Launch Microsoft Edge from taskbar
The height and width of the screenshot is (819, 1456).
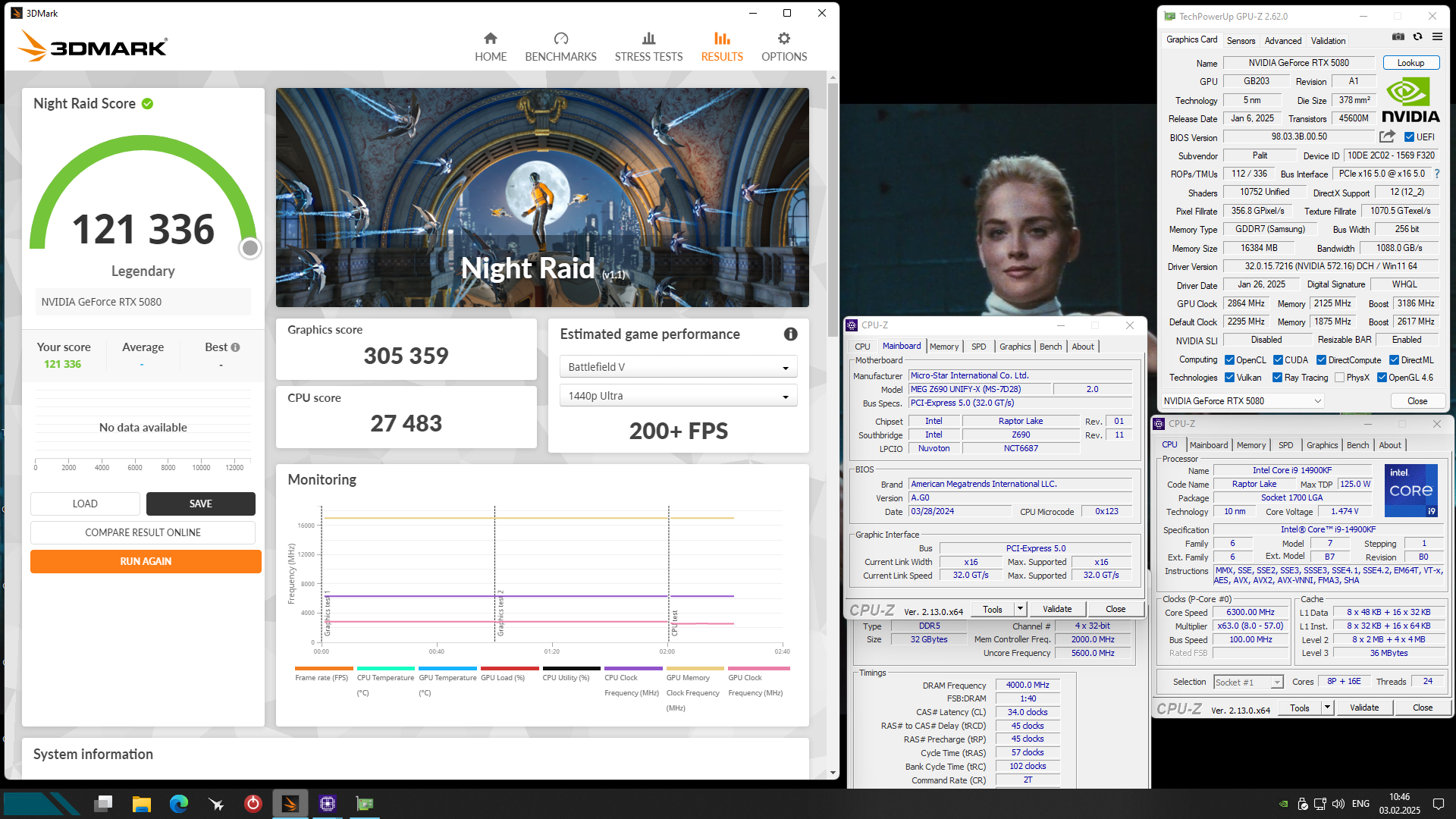pyautogui.click(x=179, y=803)
